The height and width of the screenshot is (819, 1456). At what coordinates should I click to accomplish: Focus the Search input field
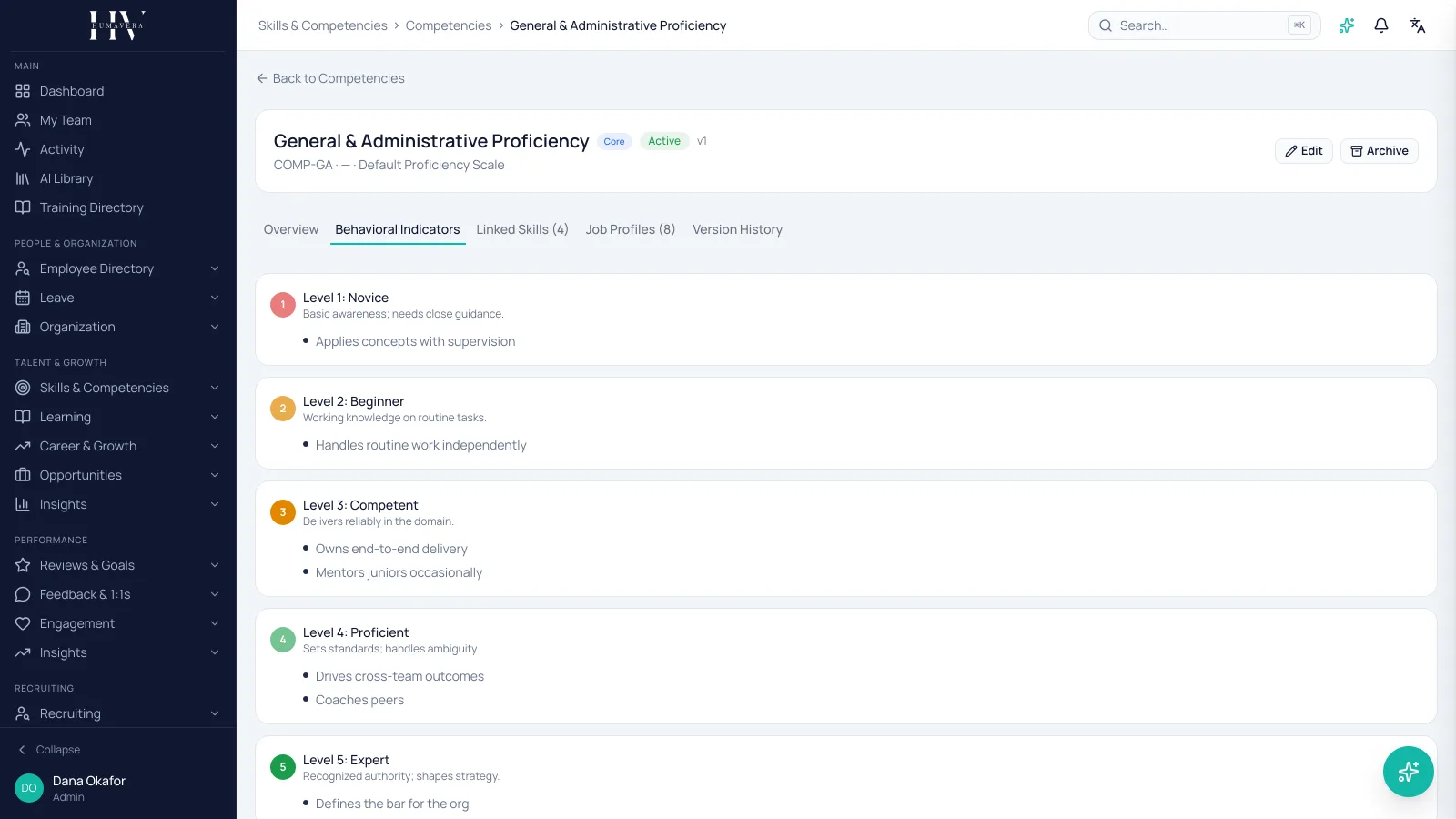[1205, 25]
